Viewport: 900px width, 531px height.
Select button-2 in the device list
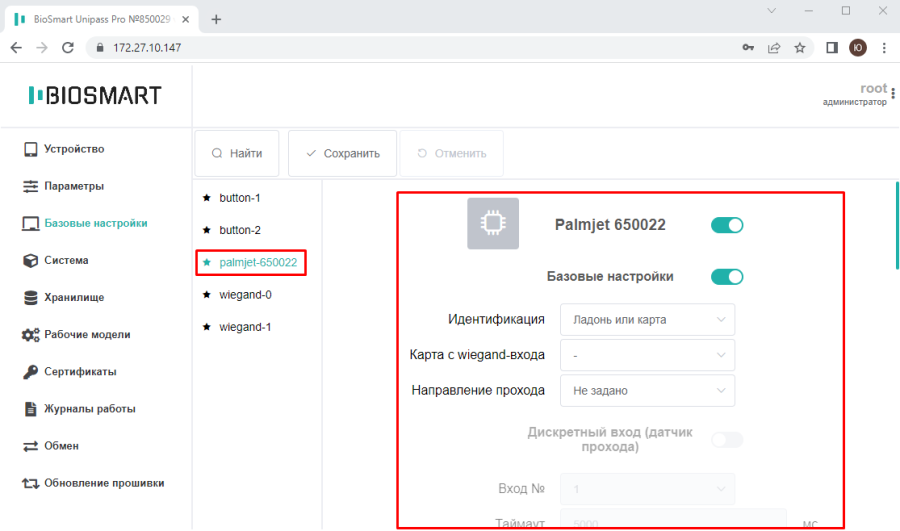[x=240, y=230]
